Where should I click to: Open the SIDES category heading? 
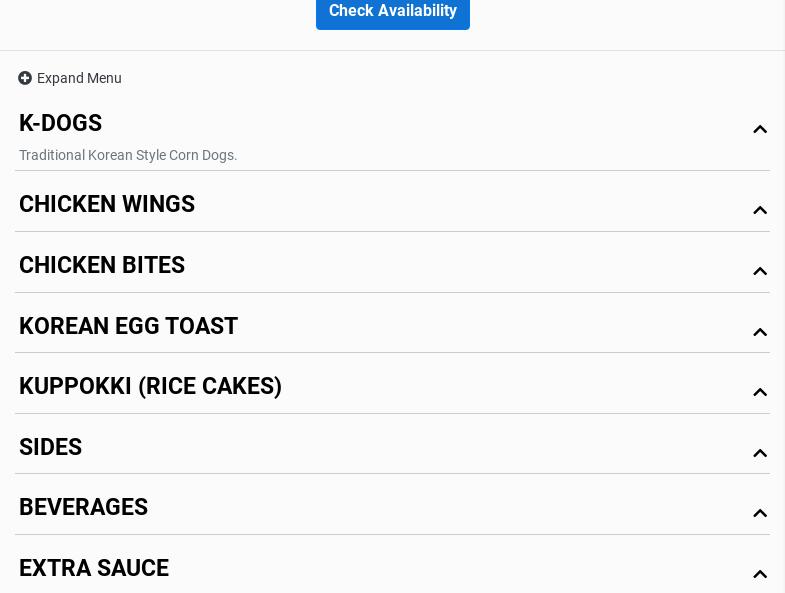51,447
